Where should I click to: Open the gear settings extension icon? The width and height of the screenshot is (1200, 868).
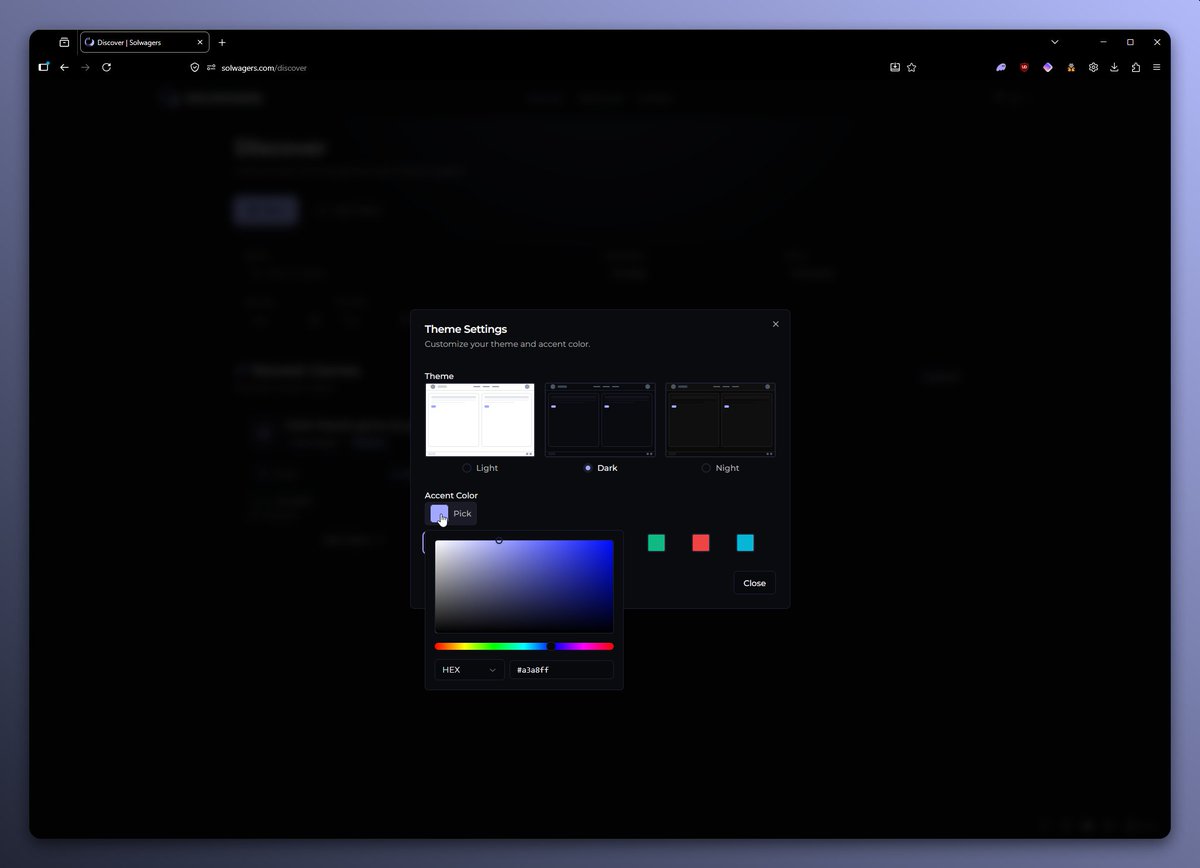[x=1093, y=68]
